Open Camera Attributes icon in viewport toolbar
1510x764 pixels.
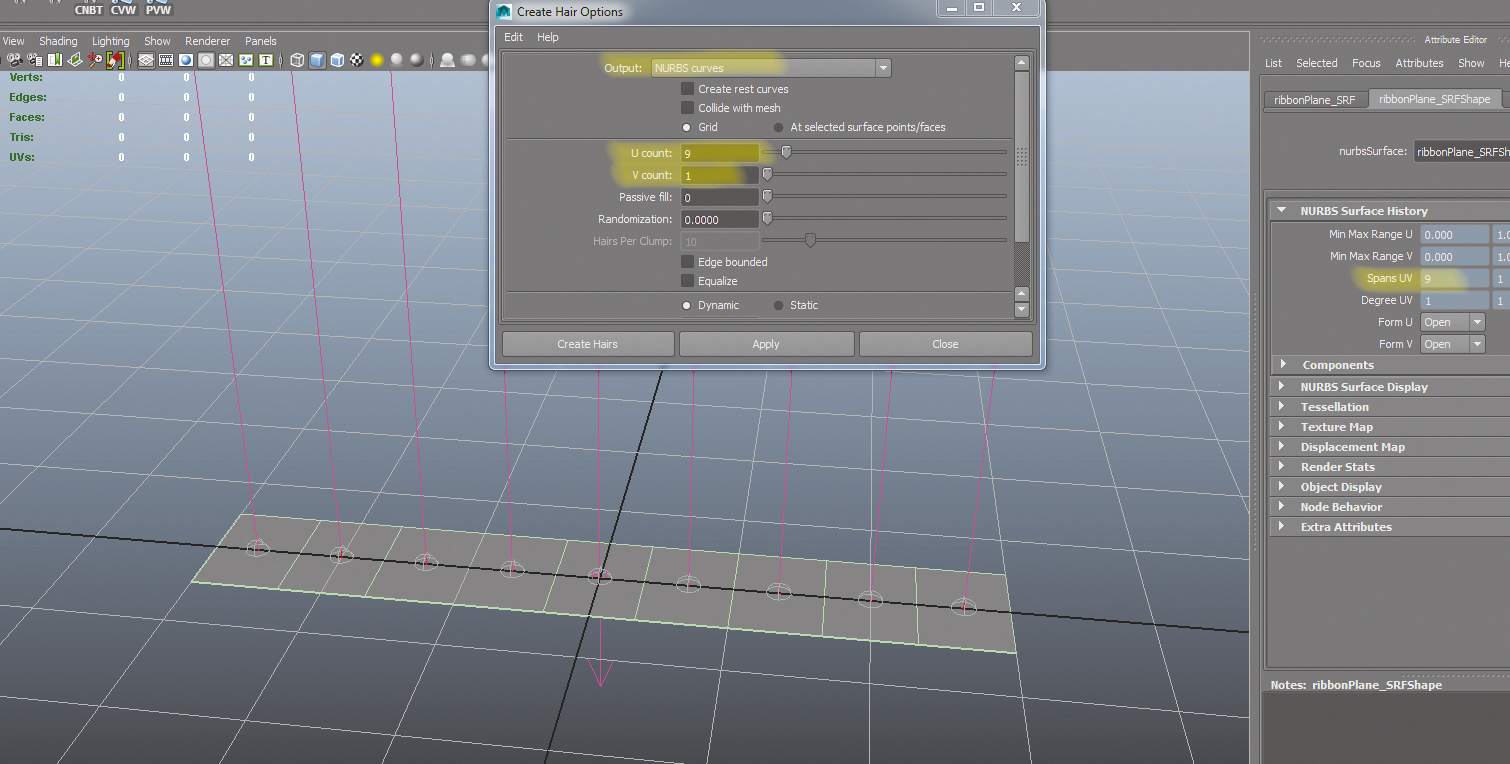coord(34,60)
